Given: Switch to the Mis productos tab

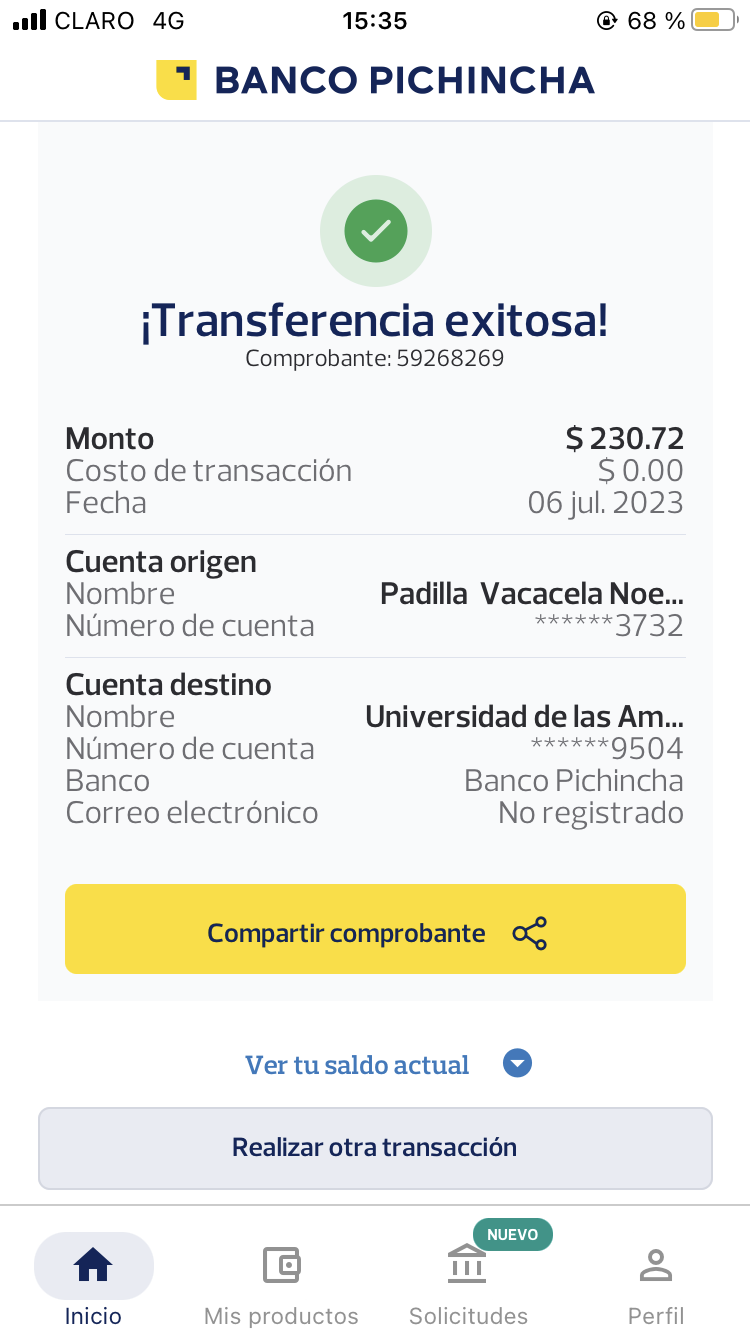Looking at the screenshot, I should pyautogui.click(x=281, y=1314).
